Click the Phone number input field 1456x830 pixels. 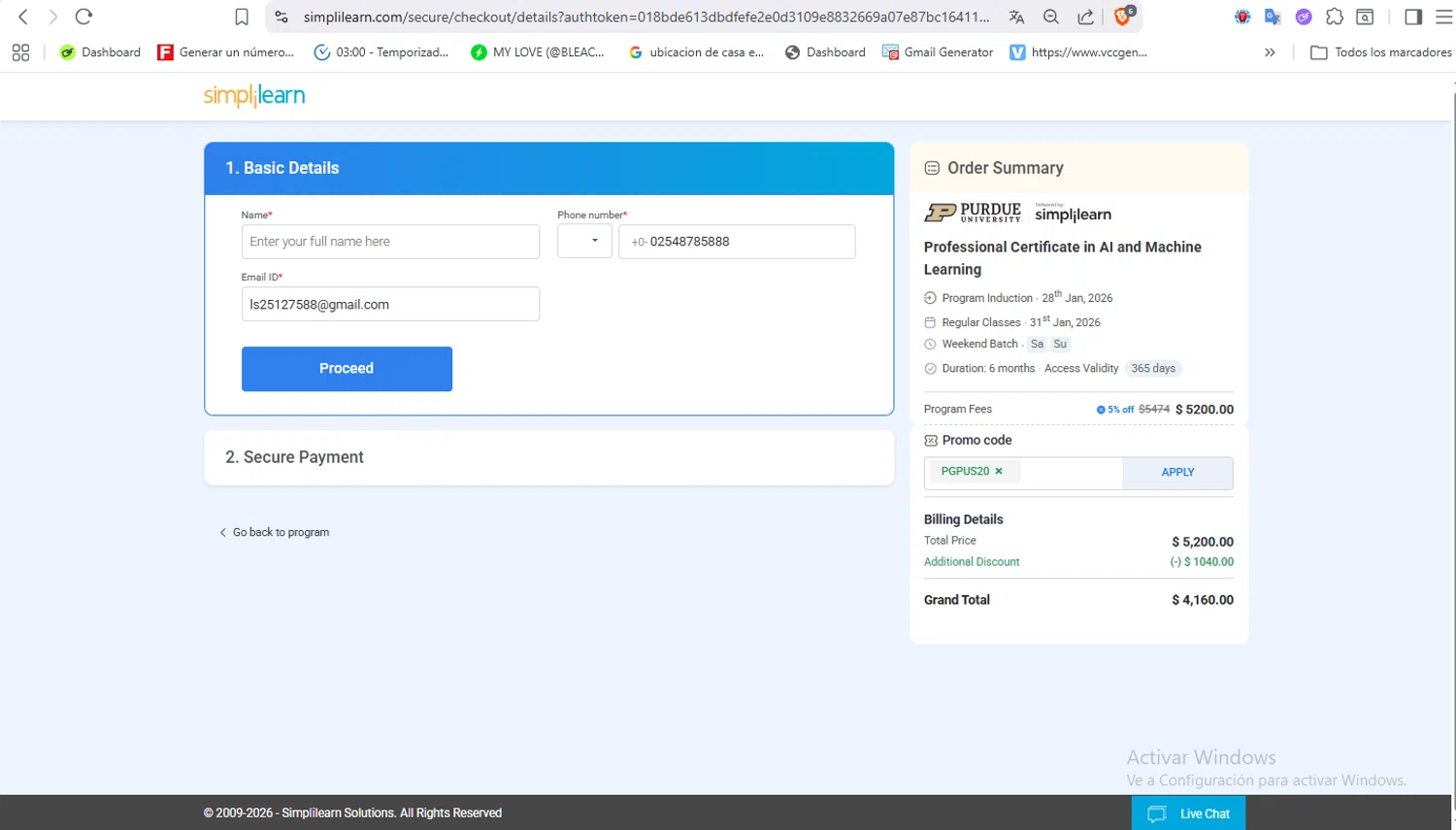point(737,242)
